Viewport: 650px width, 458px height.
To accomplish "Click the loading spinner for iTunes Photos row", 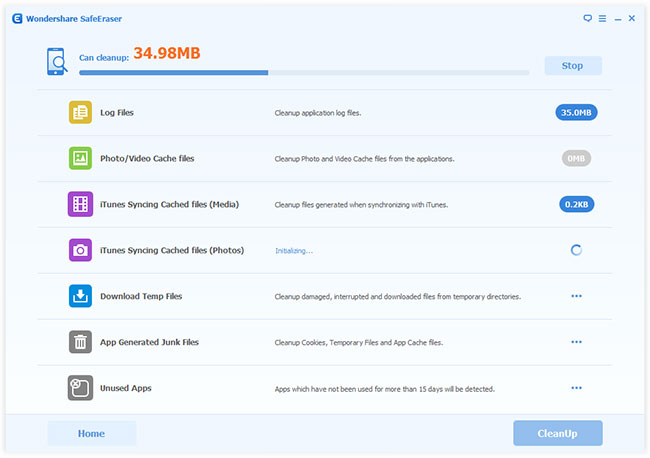I will click(x=576, y=250).
